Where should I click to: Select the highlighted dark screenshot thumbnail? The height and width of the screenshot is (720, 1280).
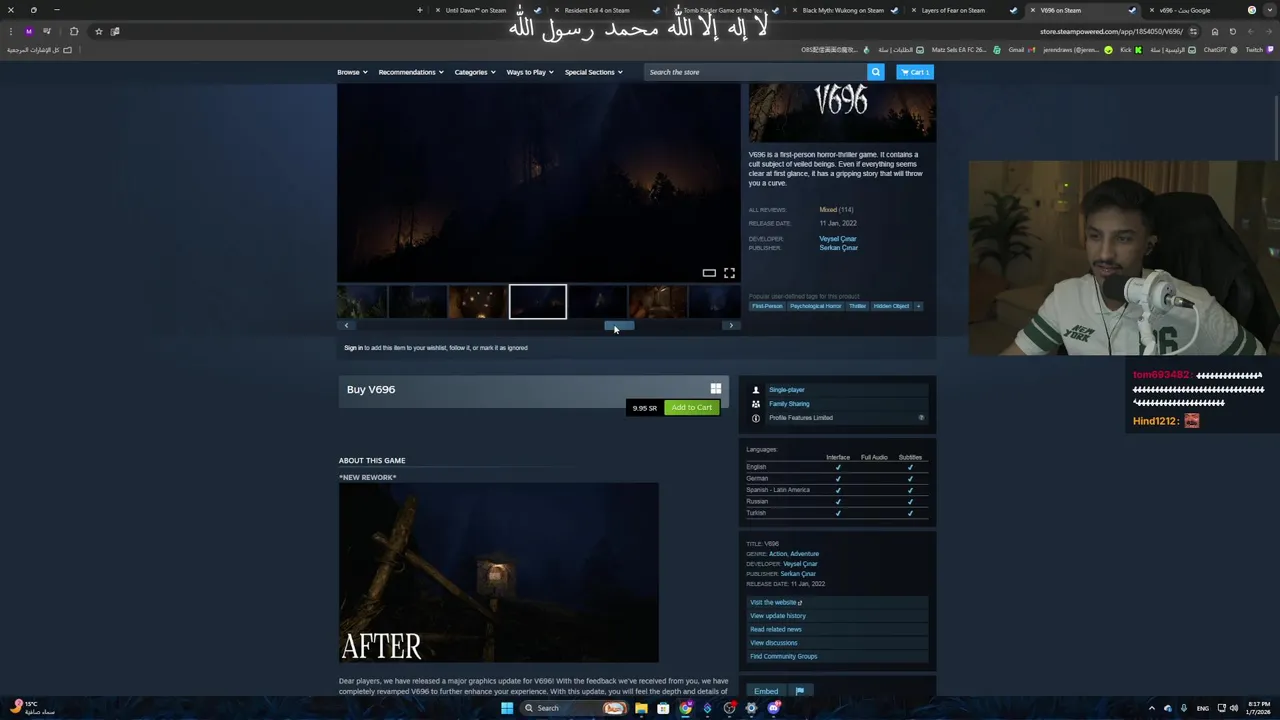pos(538,302)
